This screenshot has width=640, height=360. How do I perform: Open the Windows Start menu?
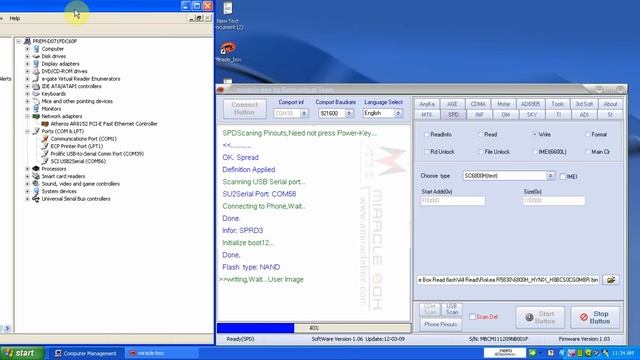(x=22, y=353)
